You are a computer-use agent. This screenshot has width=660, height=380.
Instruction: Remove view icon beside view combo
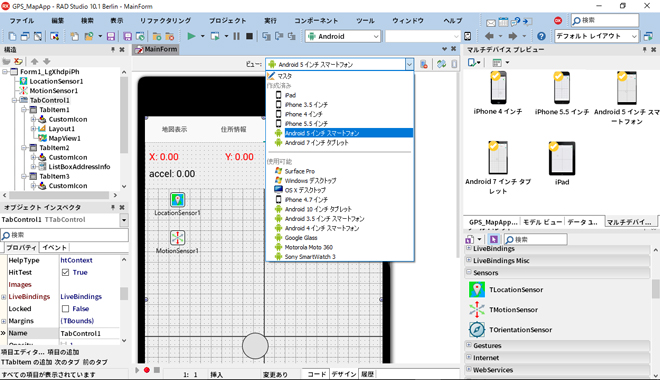[x=424, y=64]
